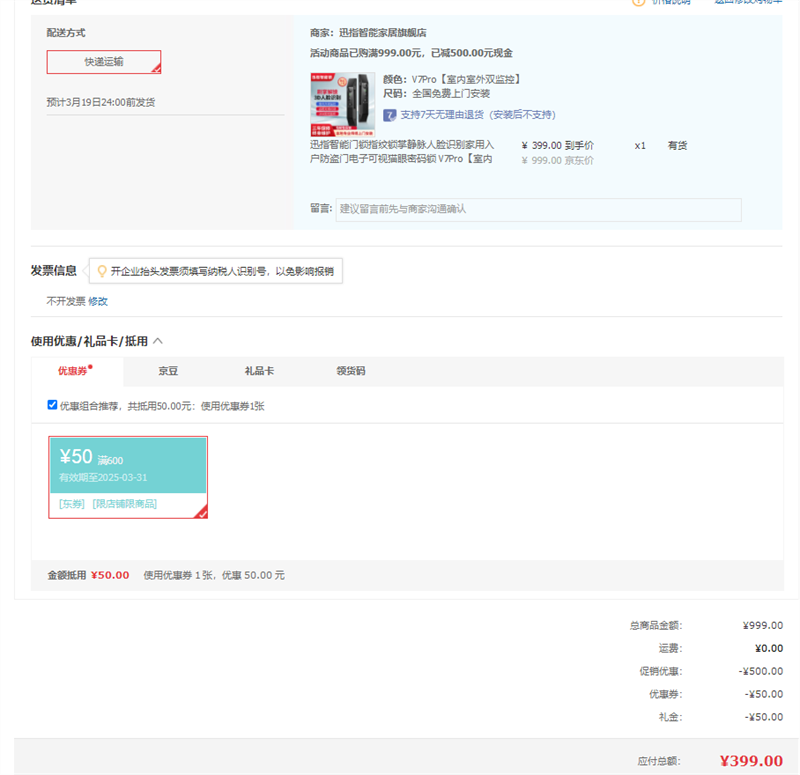Click 修改 to edit invoice information
The width and height of the screenshot is (800, 775).
point(98,301)
